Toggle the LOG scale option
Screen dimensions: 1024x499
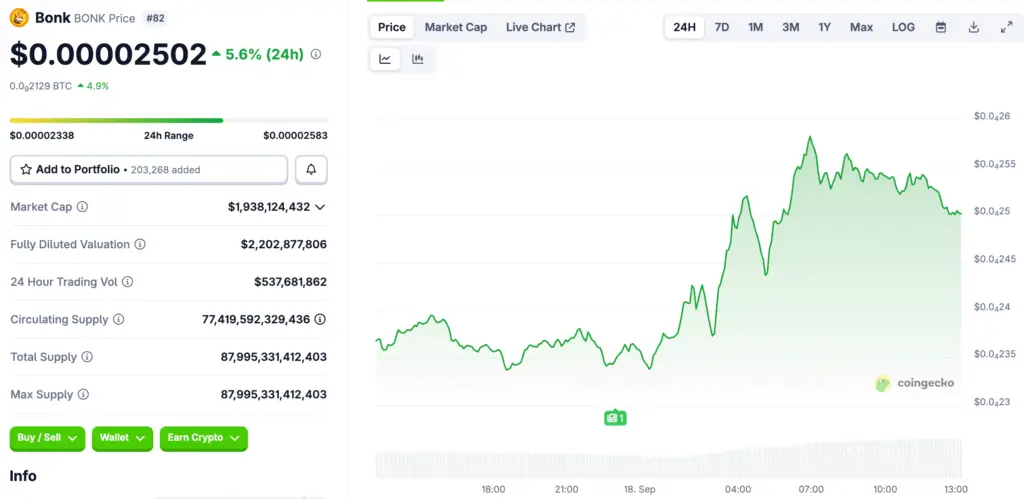tap(903, 27)
